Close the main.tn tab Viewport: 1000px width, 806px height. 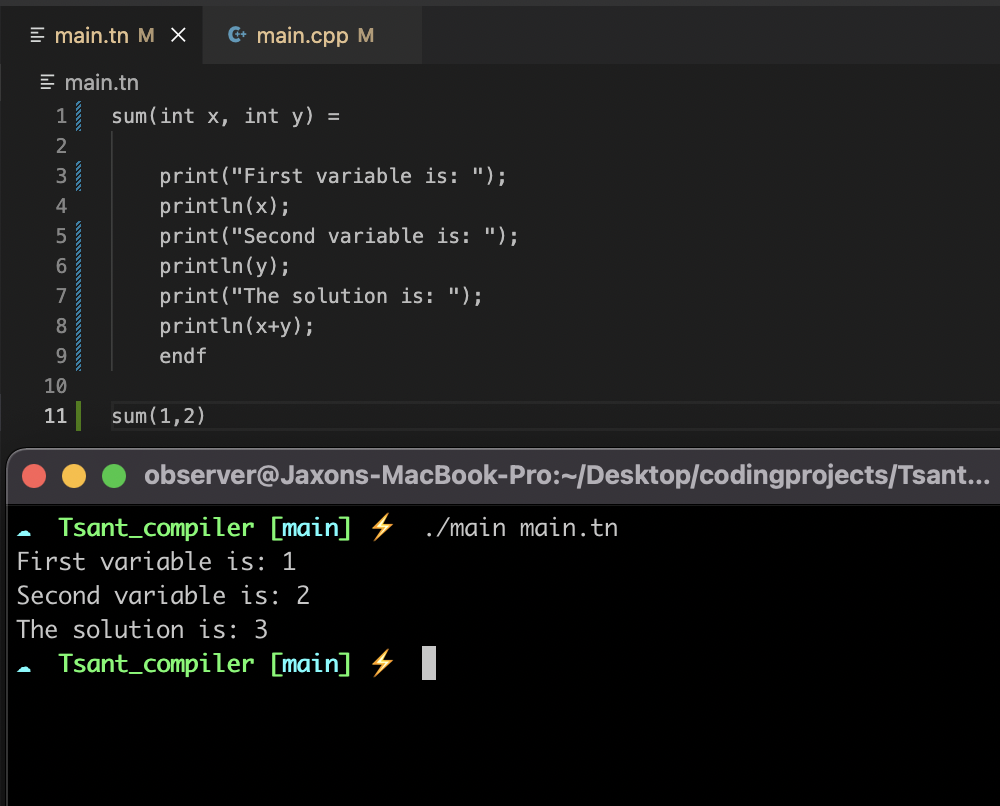(x=179, y=35)
